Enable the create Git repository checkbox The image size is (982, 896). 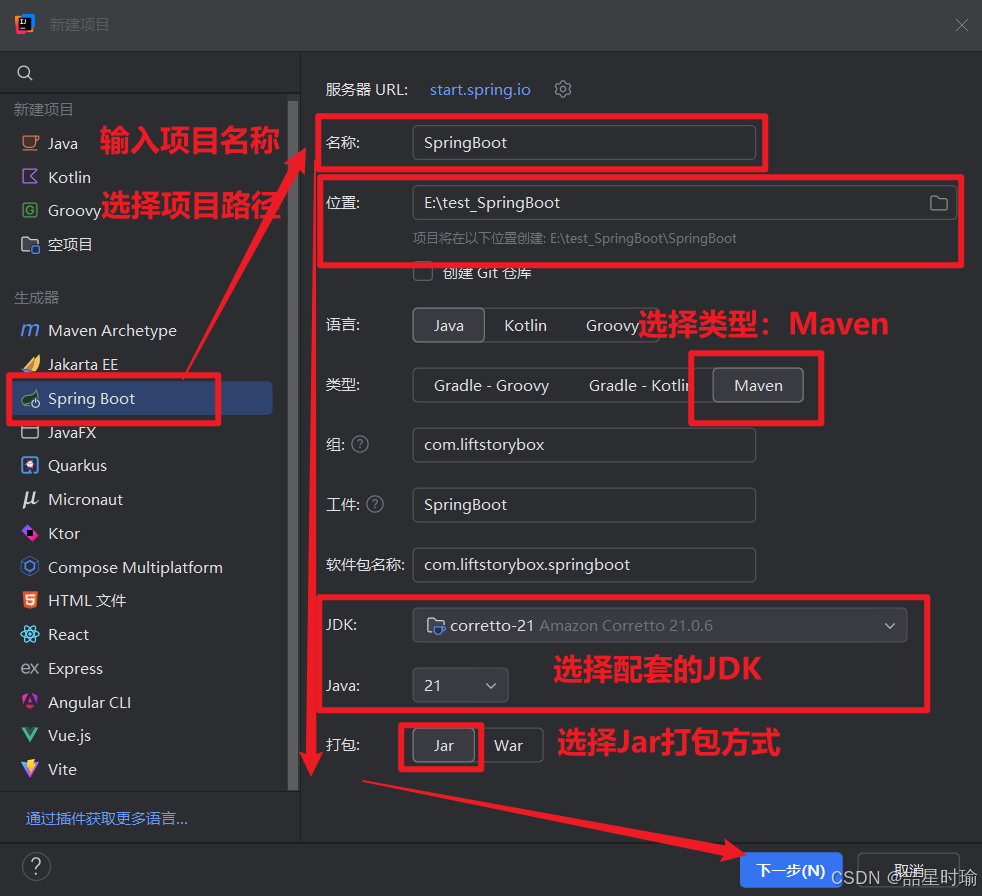pyautogui.click(x=423, y=272)
